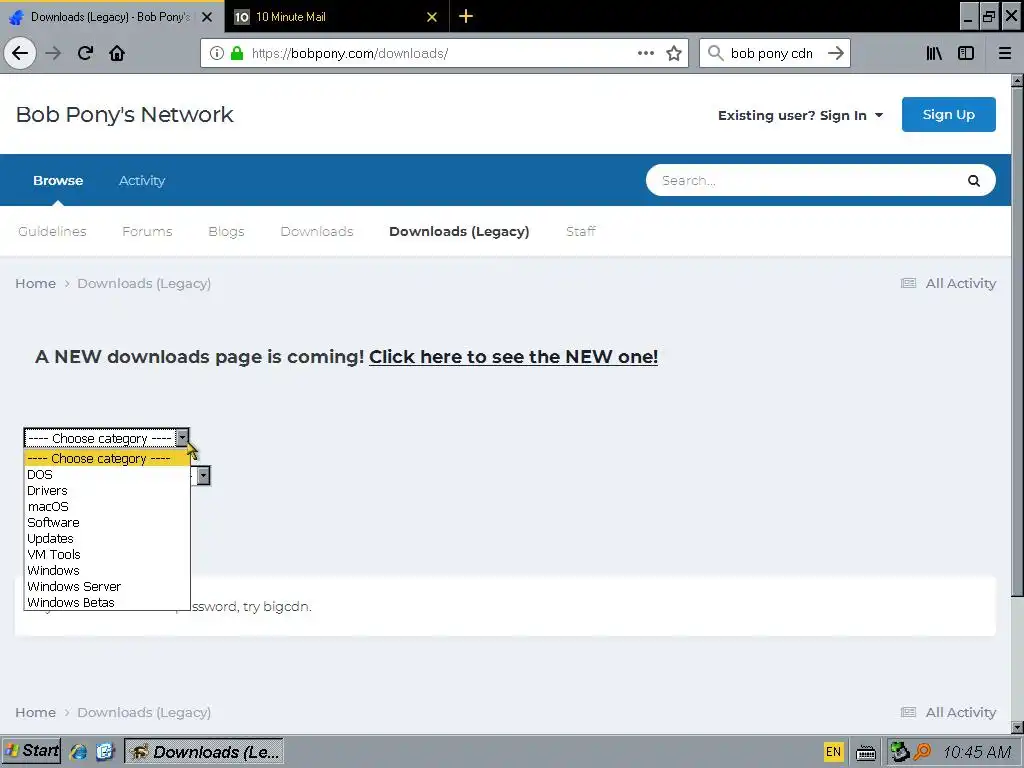1024x768 pixels.
Task: Select macOS from category list
Action: (x=107, y=507)
